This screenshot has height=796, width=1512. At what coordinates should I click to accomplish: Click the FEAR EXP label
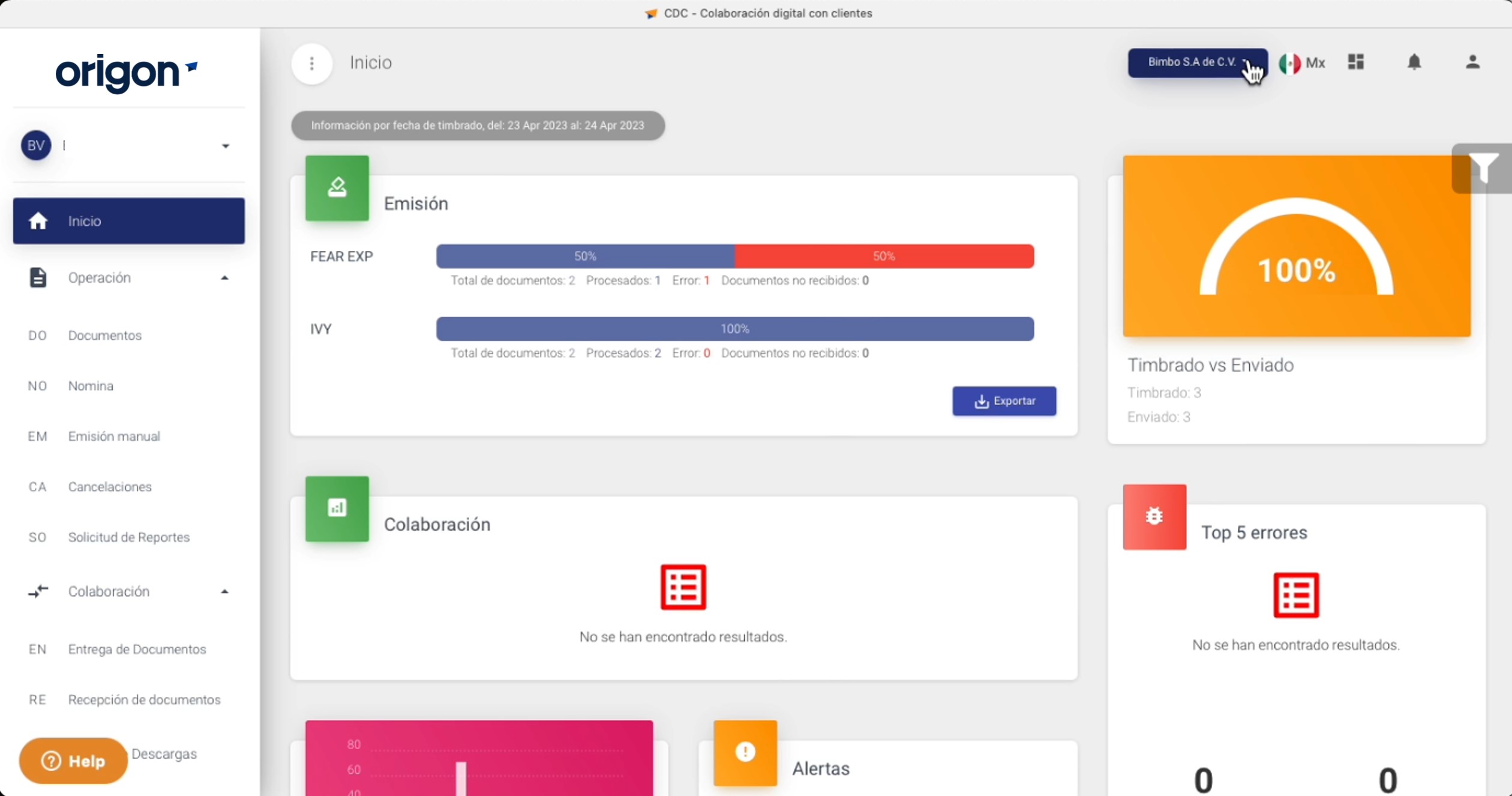point(341,256)
